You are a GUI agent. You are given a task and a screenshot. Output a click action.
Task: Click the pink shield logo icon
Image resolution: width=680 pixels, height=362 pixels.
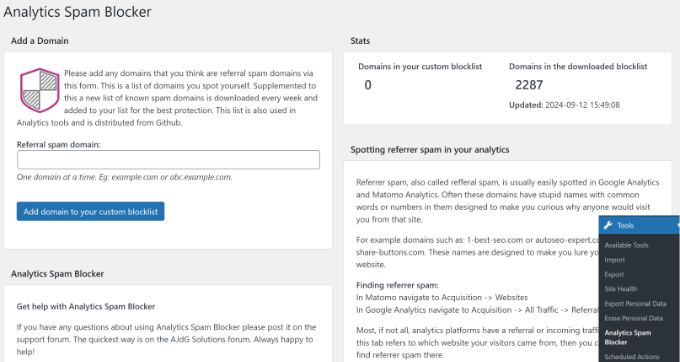[39, 90]
